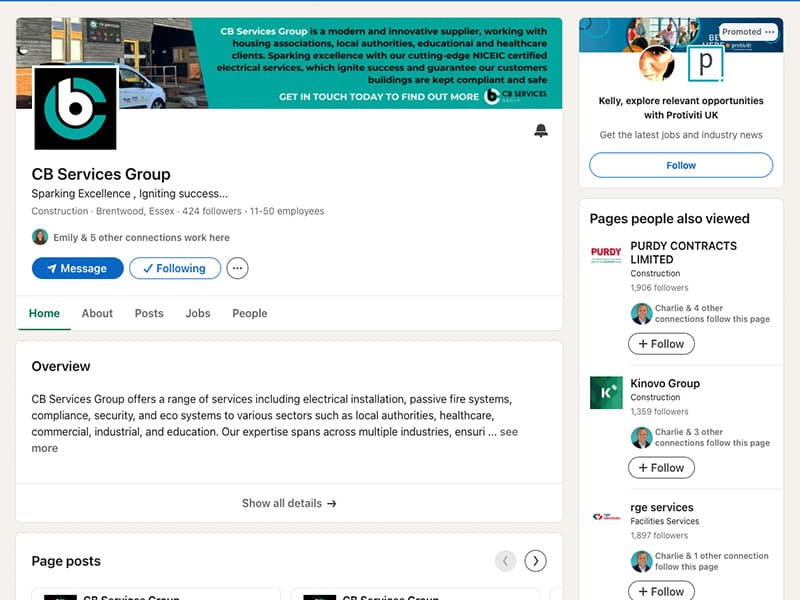
Task: Select the Home tab
Action: click(x=44, y=313)
